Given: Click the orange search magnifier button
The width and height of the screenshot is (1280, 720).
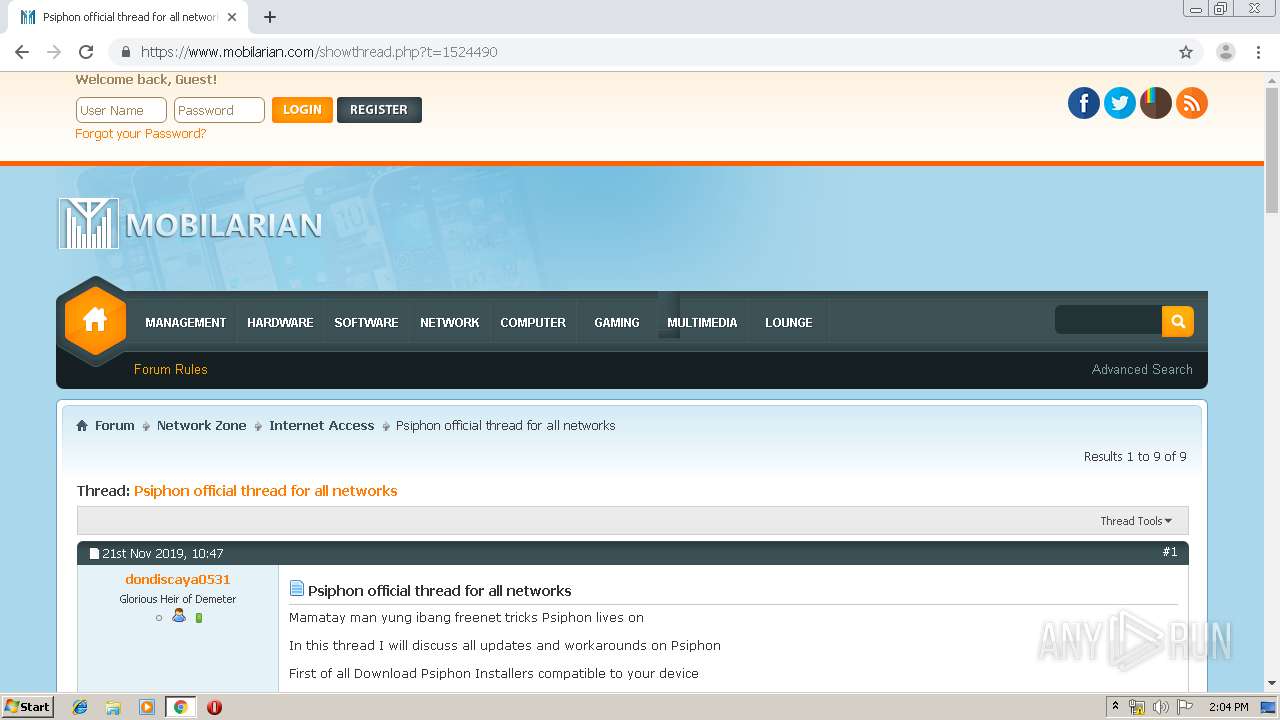Looking at the screenshot, I should click(1178, 321).
